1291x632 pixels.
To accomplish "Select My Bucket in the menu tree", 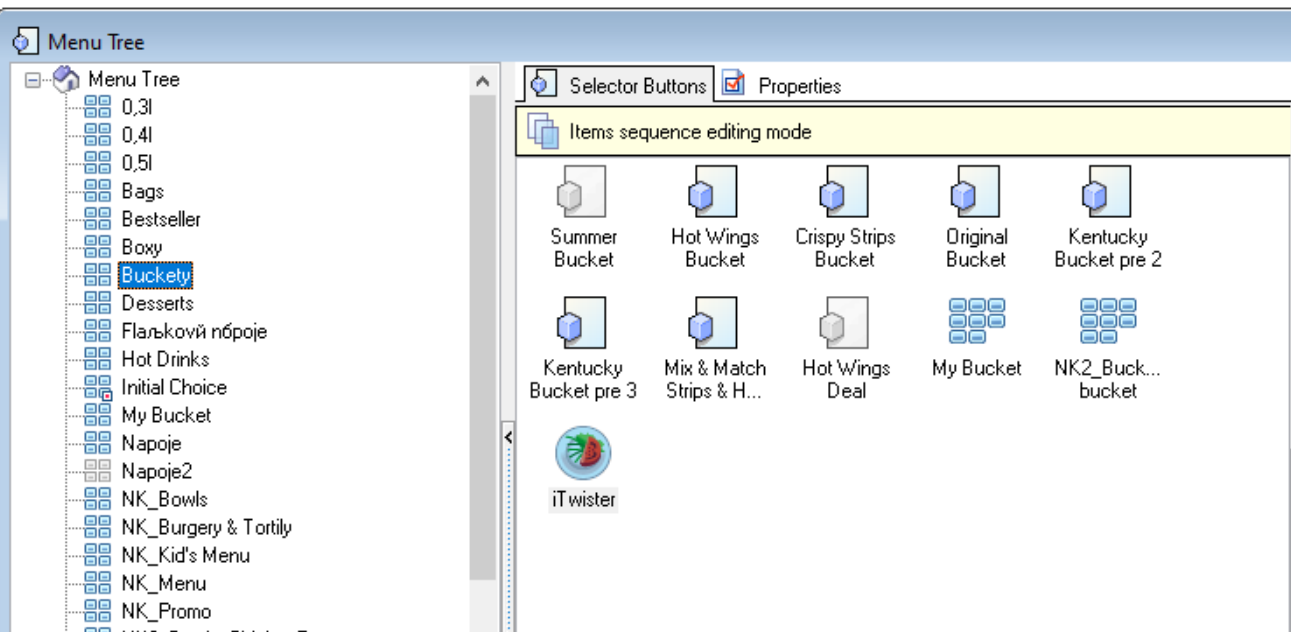I will 166,415.
